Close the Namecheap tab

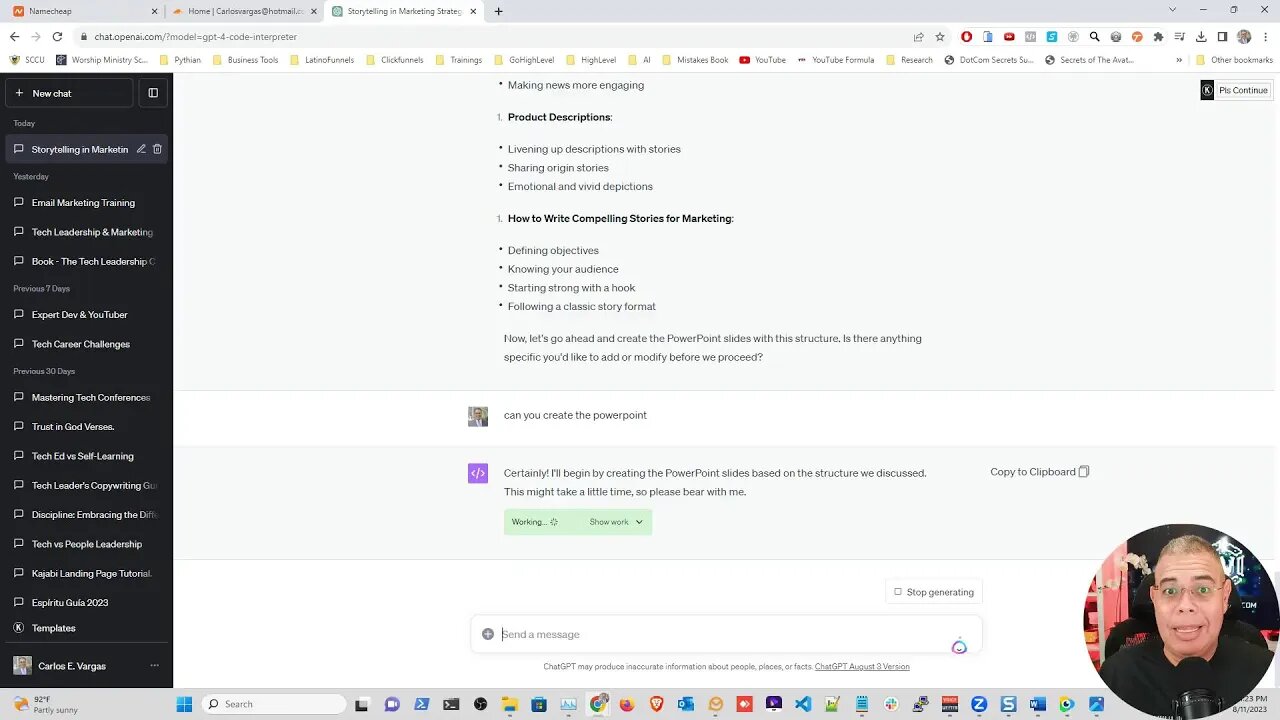click(x=155, y=11)
